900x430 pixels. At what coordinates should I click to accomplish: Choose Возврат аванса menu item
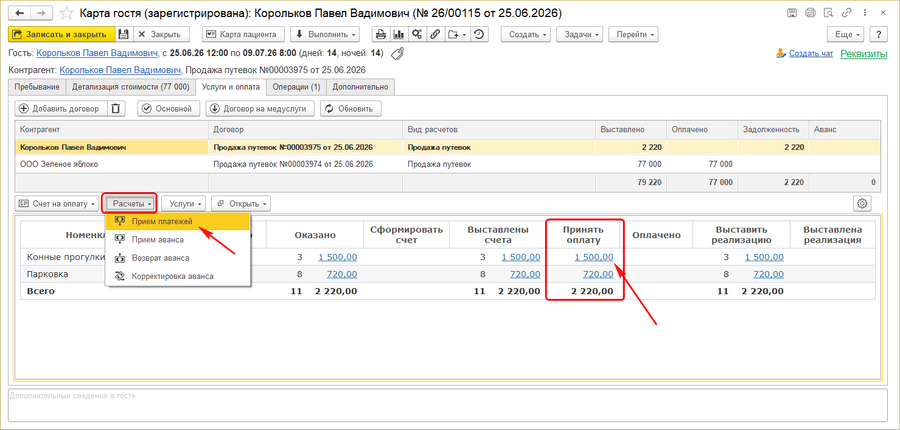click(178, 258)
